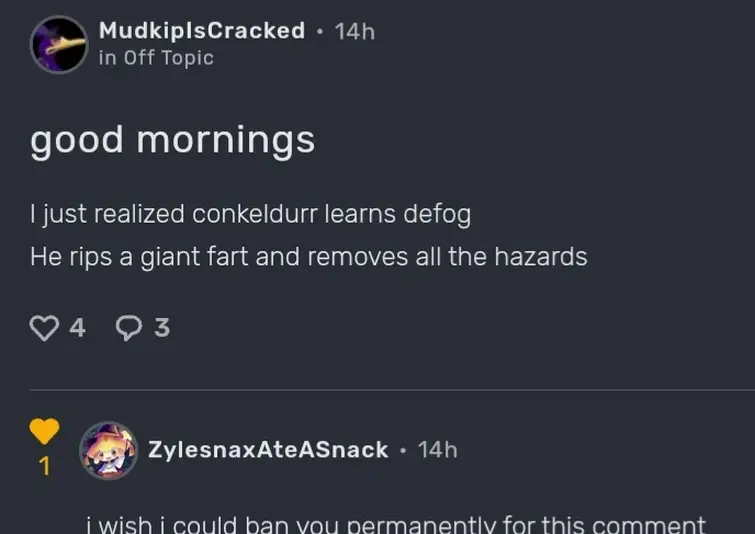Like the post with the heart icon
Image resolution: width=755 pixels, height=534 pixels.
tap(45, 327)
